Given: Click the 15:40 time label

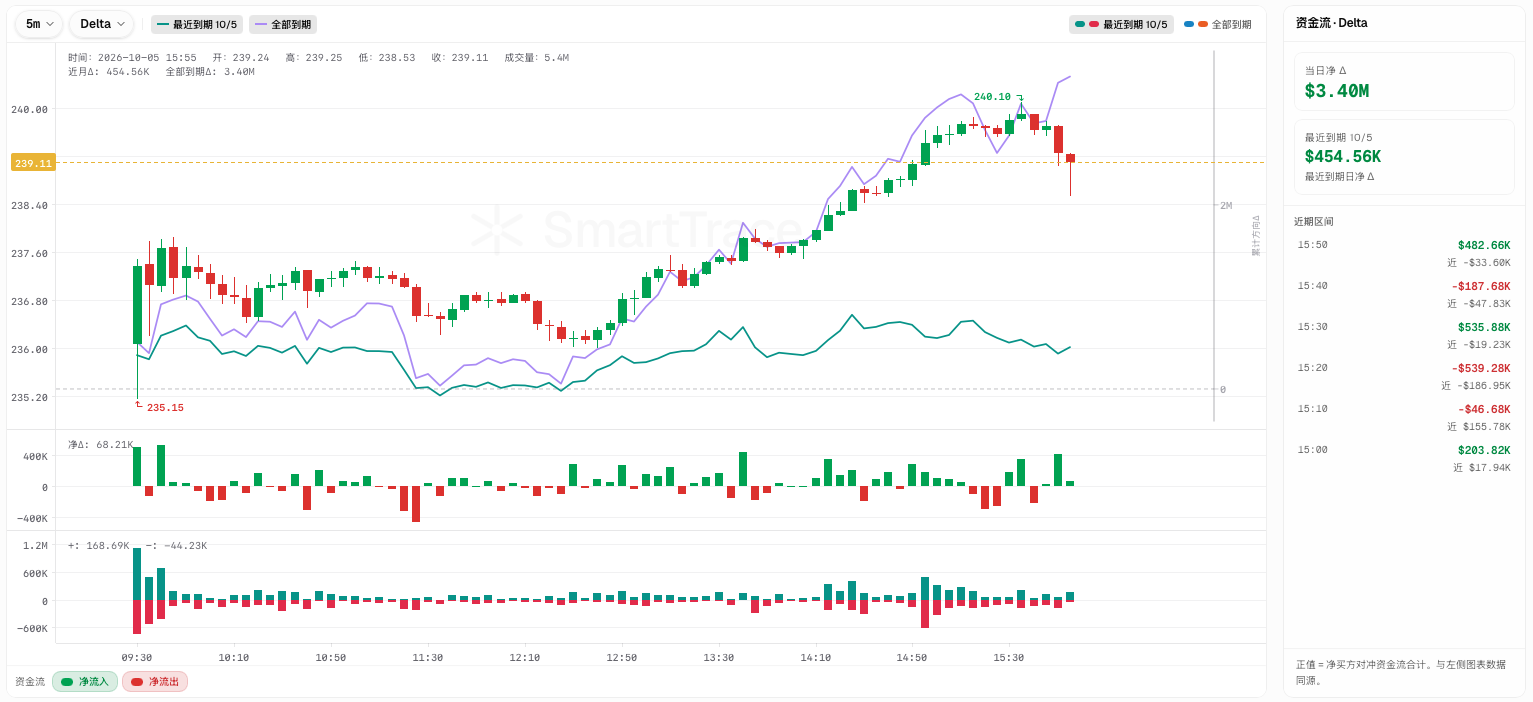Looking at the screenshot, I should [x=1313, y=286].
